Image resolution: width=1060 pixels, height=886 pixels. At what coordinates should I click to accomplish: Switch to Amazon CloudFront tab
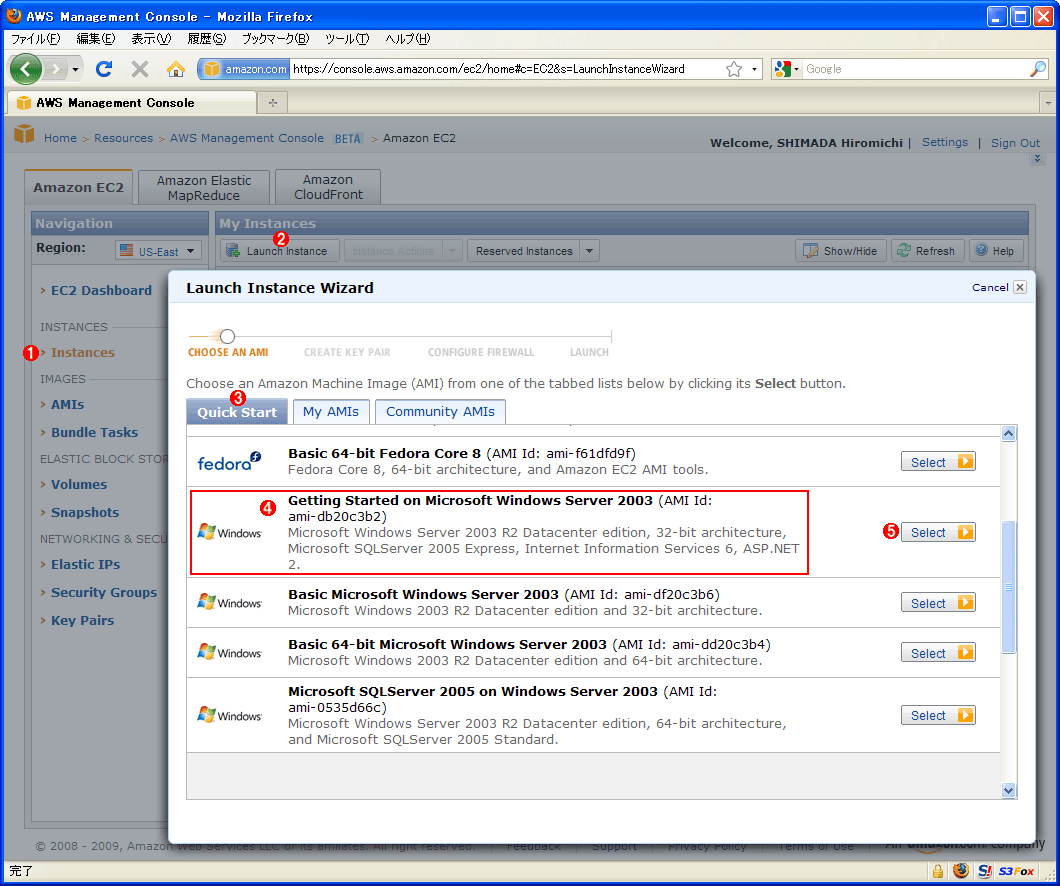[328, 187]
